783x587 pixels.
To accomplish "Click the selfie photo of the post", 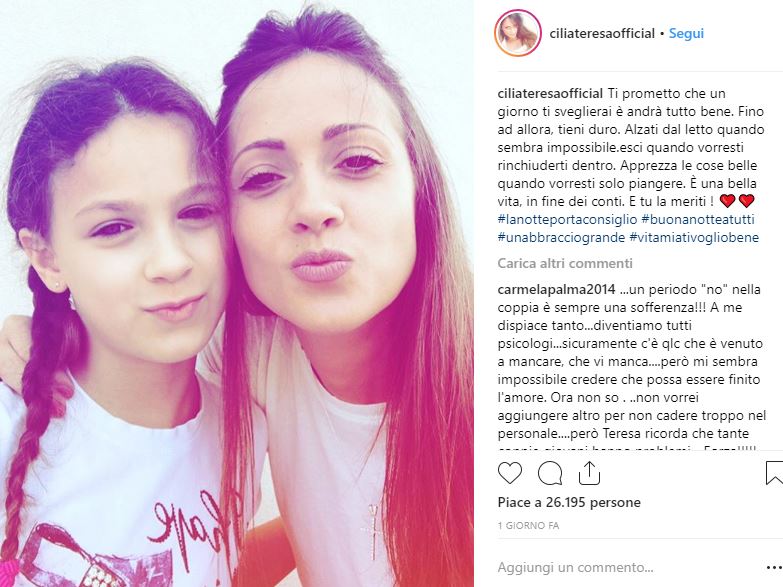I will 237,294.
